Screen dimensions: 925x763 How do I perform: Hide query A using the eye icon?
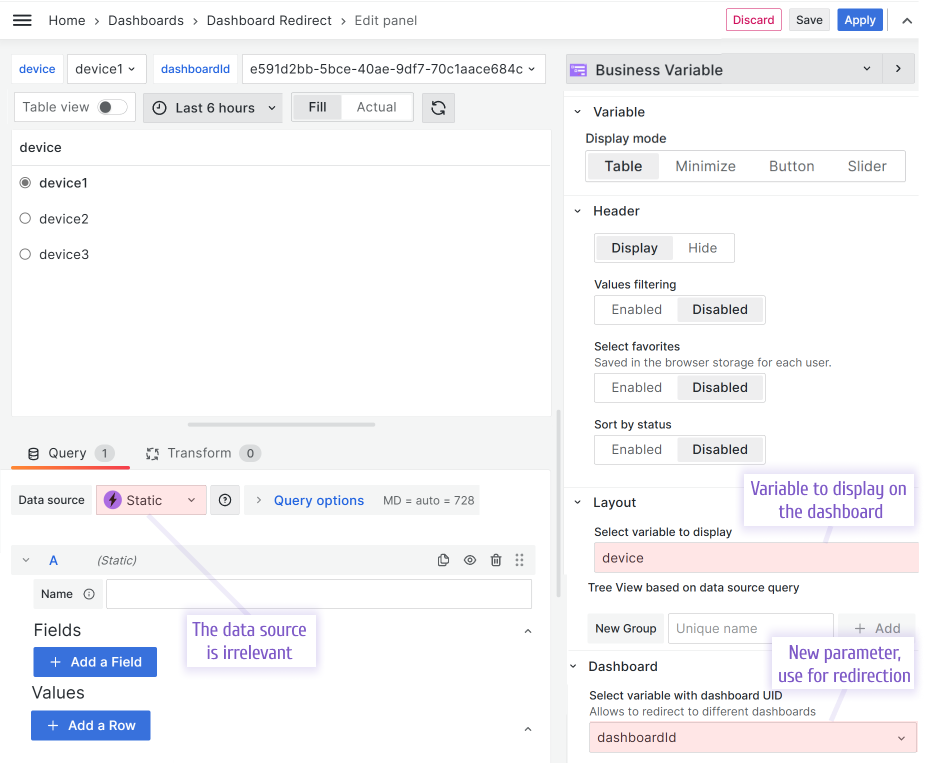(469, 560)
